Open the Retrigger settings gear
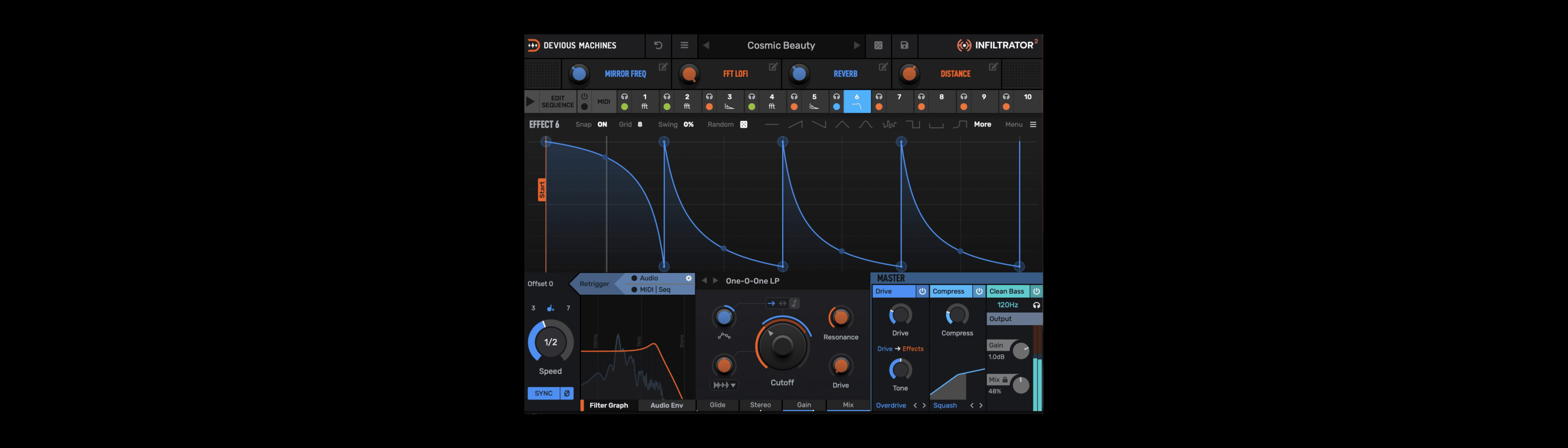Viewport: 1568px width, 448px height. coord(688,278)
